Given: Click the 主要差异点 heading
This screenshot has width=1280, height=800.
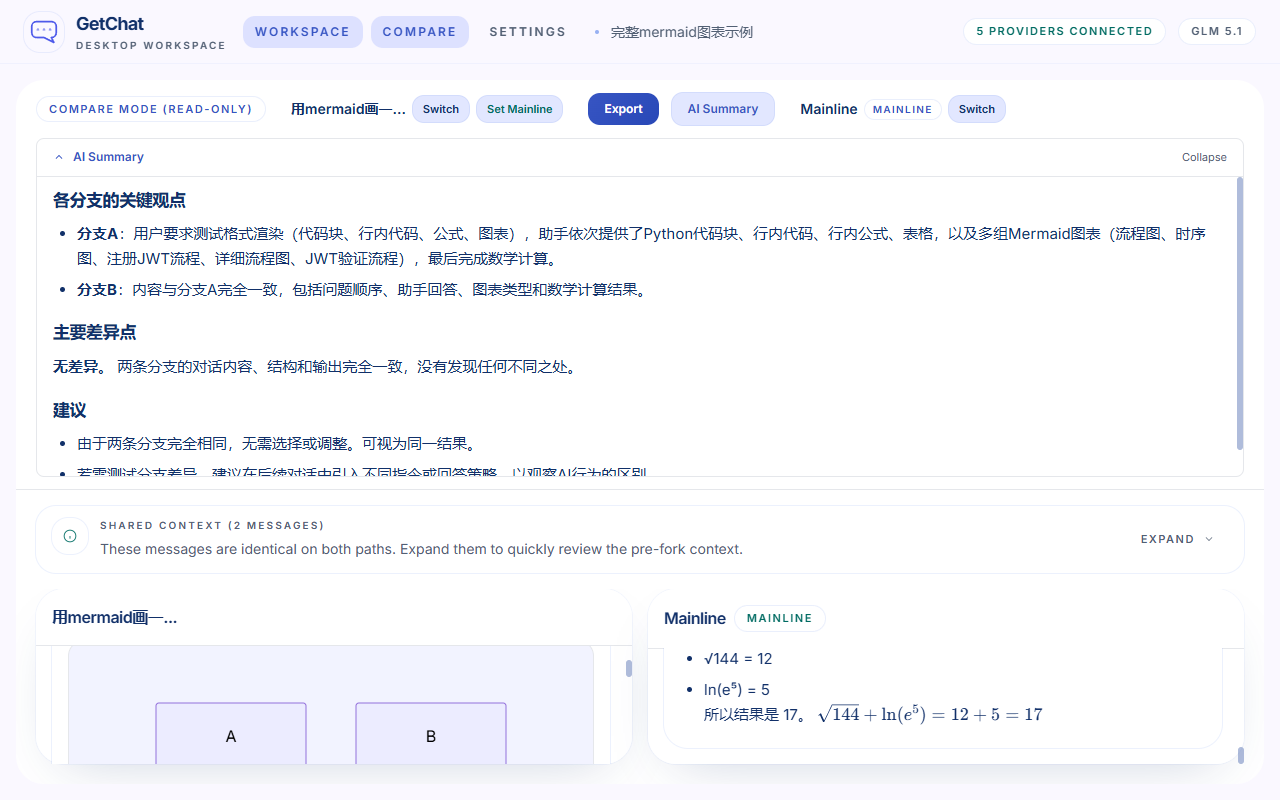Looking at the screenshot, I should [94, 332].
